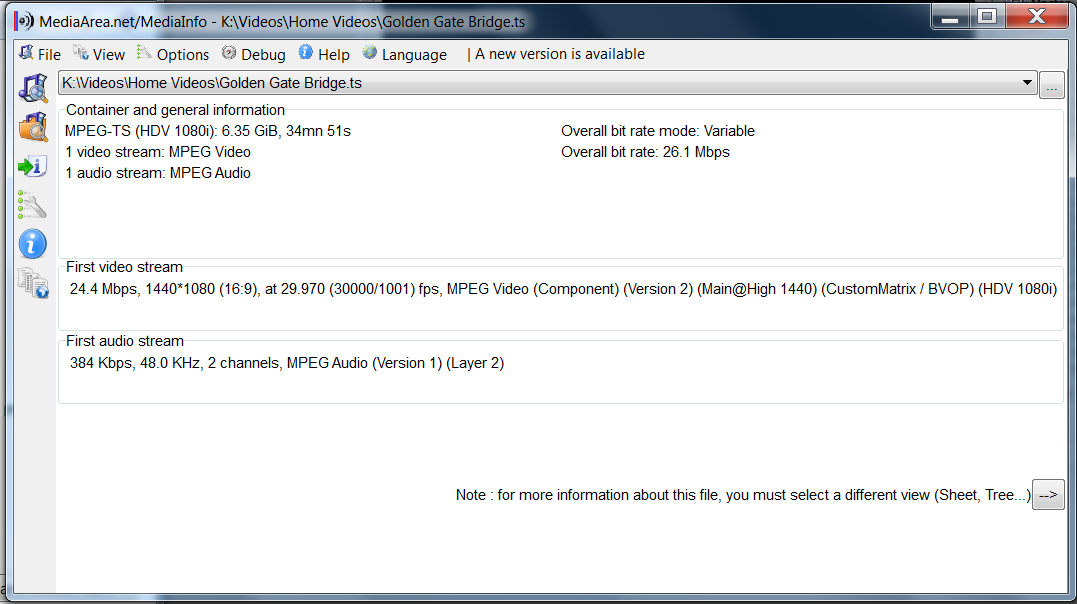1077x604 pixels.
Task: Click the browse '...' button
Action: pos(1052,85)
